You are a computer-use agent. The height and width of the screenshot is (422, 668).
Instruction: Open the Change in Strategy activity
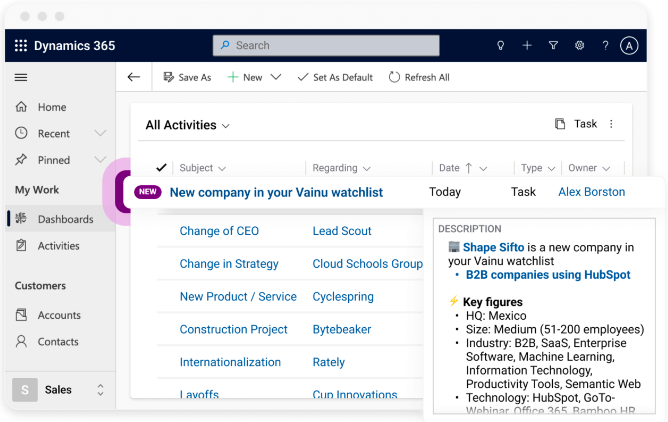coord(229,264)
